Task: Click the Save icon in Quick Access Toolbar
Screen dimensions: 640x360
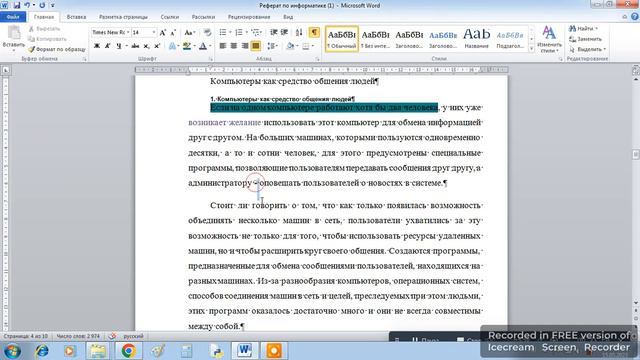Action: [17, 5]
